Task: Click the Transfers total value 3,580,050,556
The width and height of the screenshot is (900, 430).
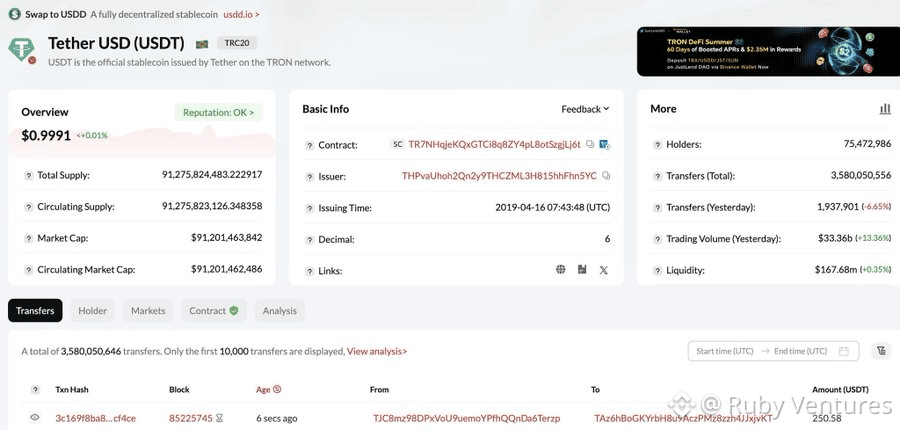Action: 861,176
